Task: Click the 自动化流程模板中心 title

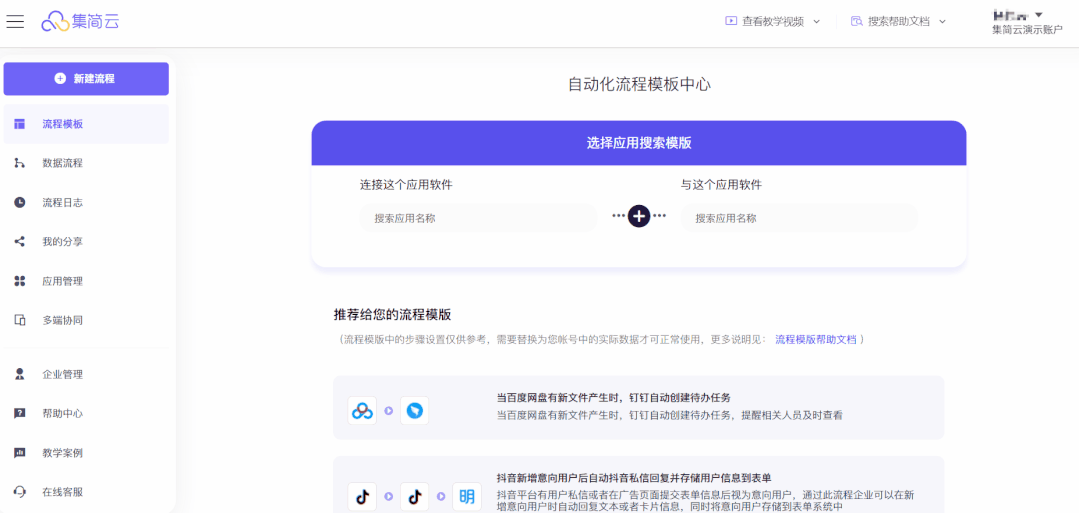Action: pyautogui.click(x=639, y=85)
